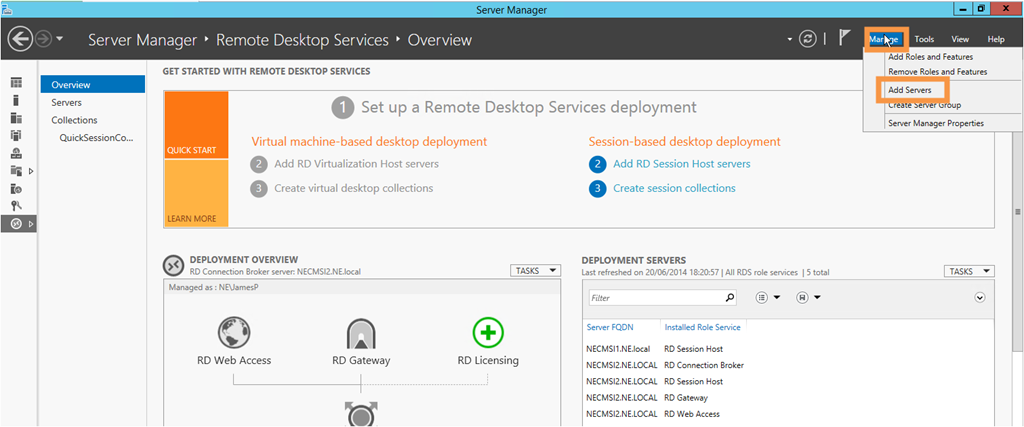Click Create virtual desktop collections
The height and width of the screenshot is (427, 1024).
353,188
